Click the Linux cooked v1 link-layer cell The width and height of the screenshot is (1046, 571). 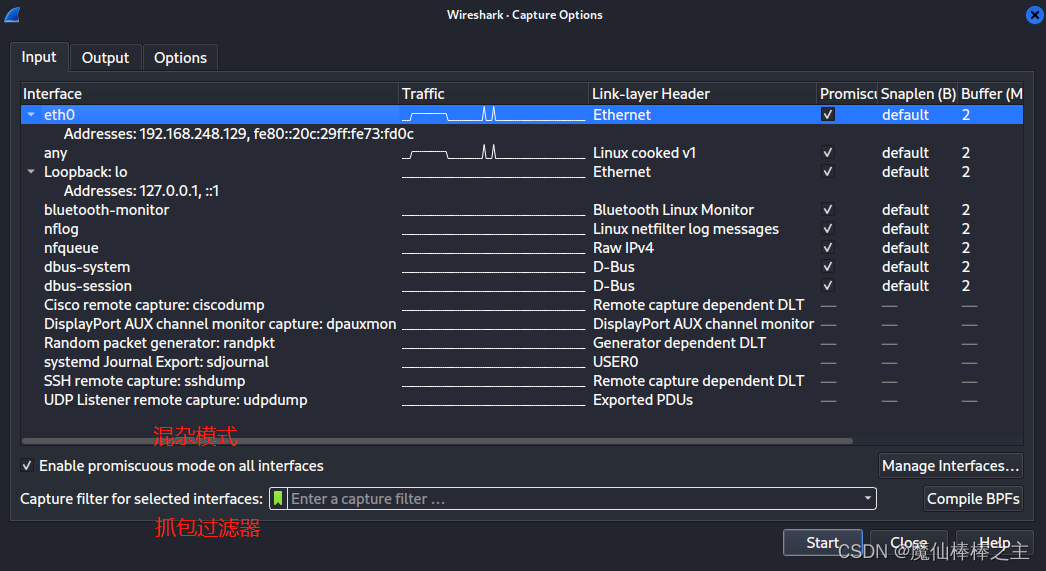coord(644,153)
